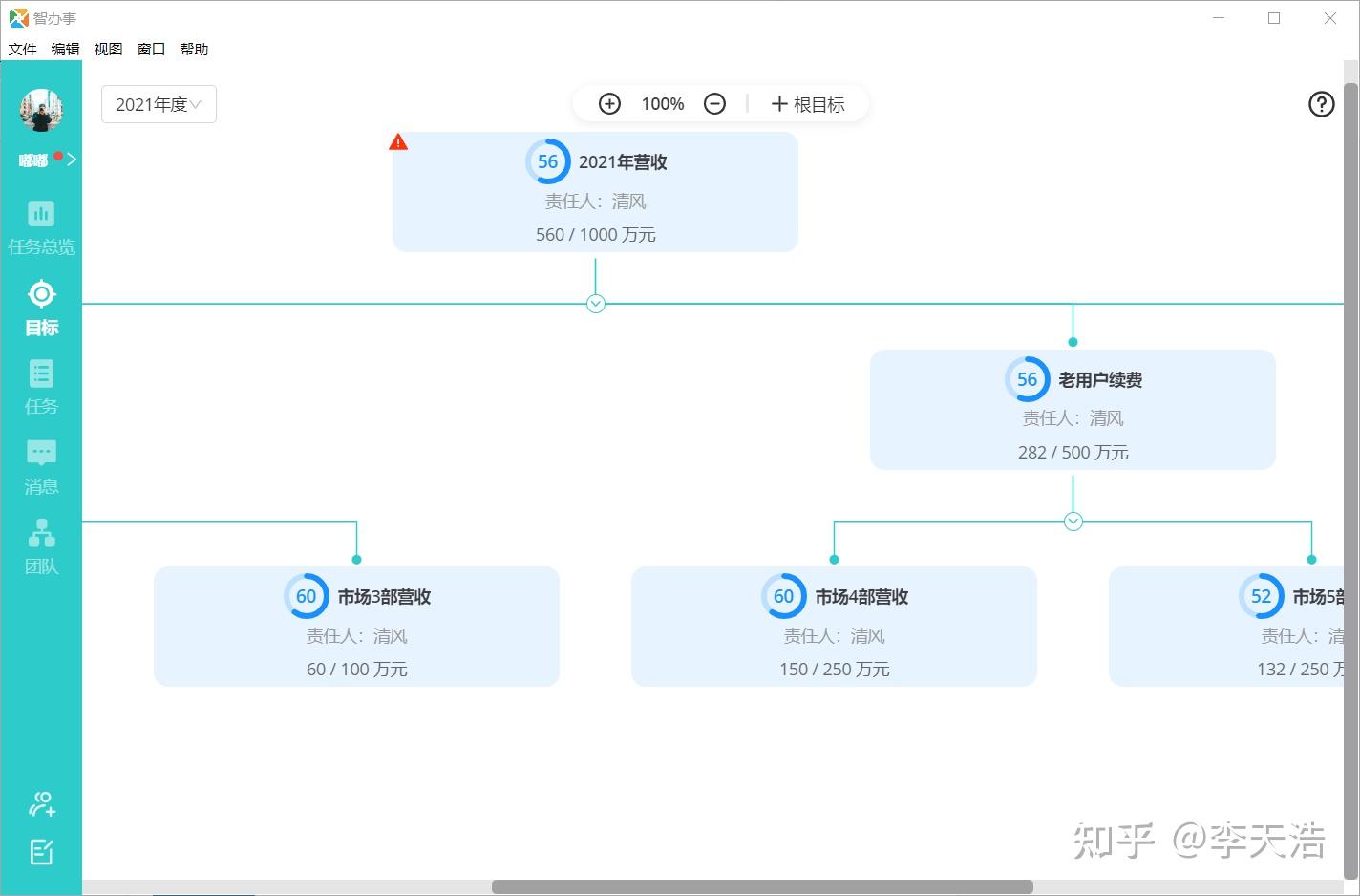Open the 编辑 menu
Screen dimensions: 1360x896
tap(65, 49)
